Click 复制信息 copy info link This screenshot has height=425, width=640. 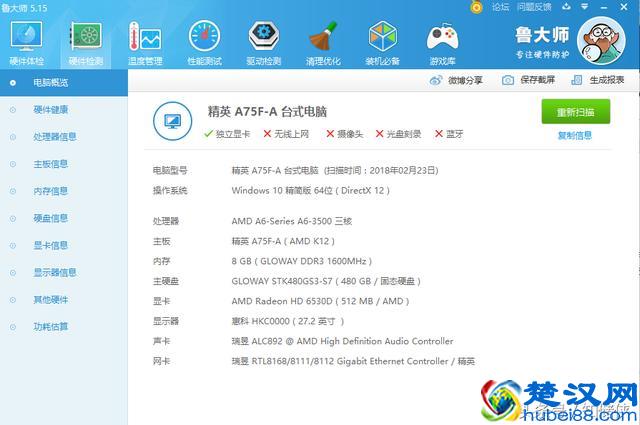(x=575, y=136)
